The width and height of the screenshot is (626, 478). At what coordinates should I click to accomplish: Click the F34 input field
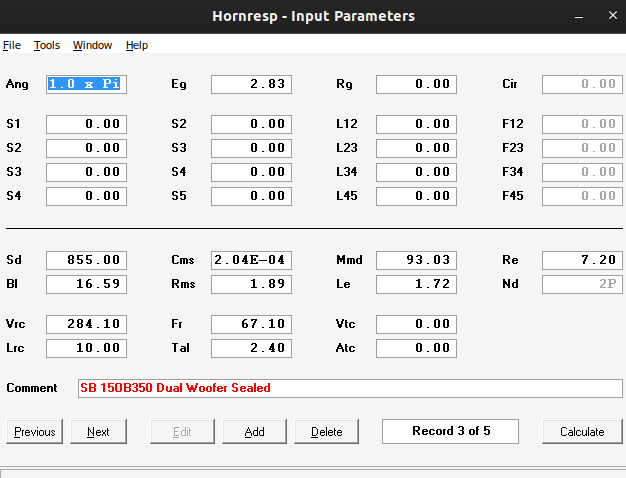(582, 172)
